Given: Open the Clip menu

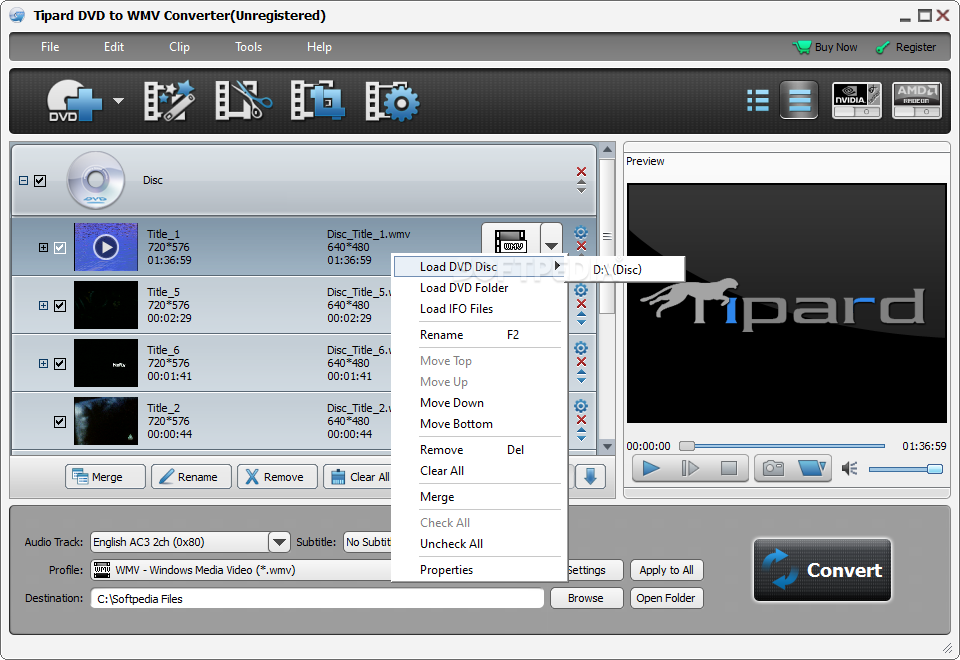Looking at the screenshot, I should [179, 47].
